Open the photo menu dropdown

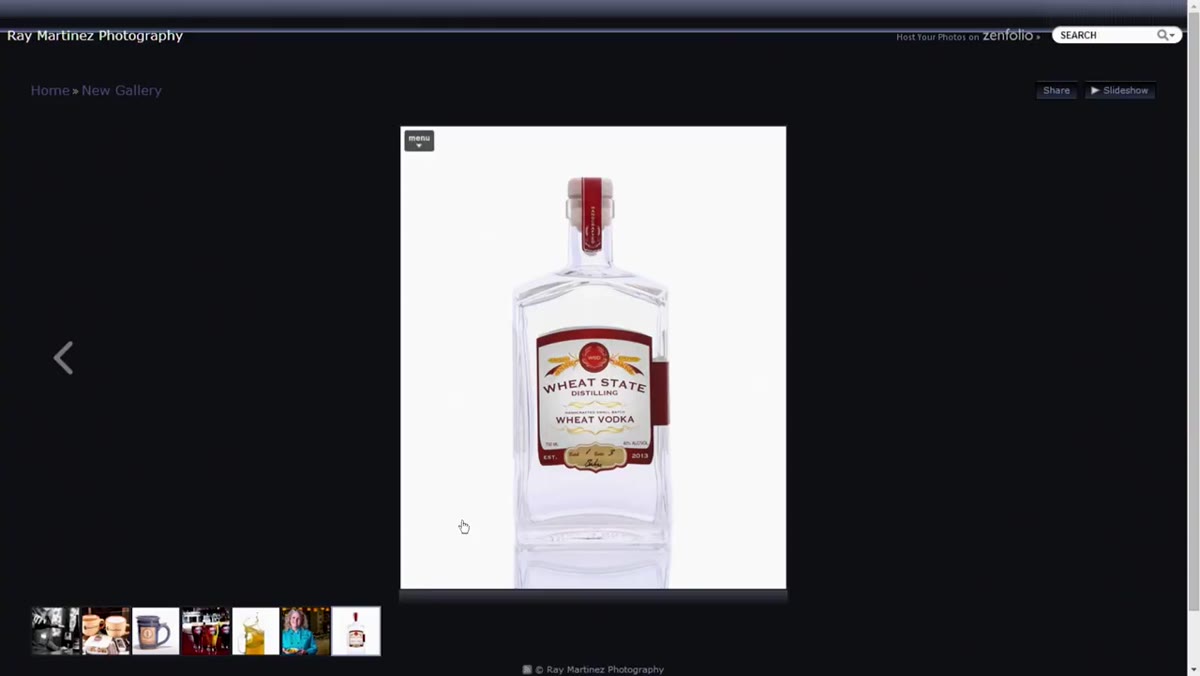pos(419,141)
